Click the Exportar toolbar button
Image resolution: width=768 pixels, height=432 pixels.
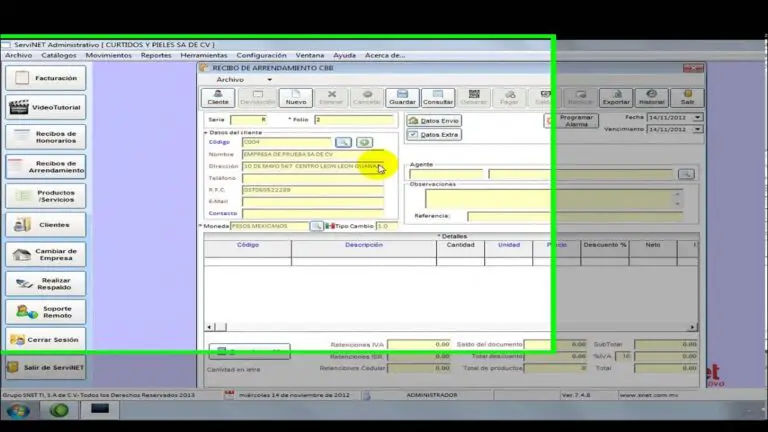coord(616,97)
